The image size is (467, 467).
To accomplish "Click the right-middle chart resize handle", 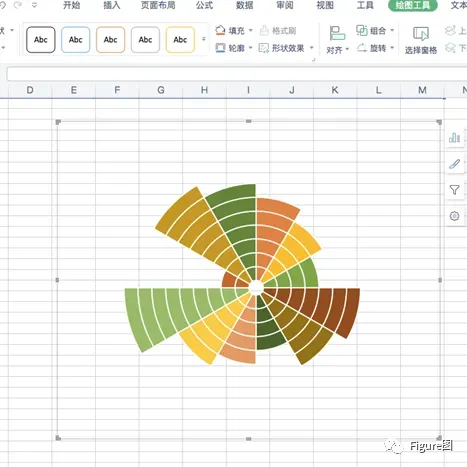I will coord(440,280).
